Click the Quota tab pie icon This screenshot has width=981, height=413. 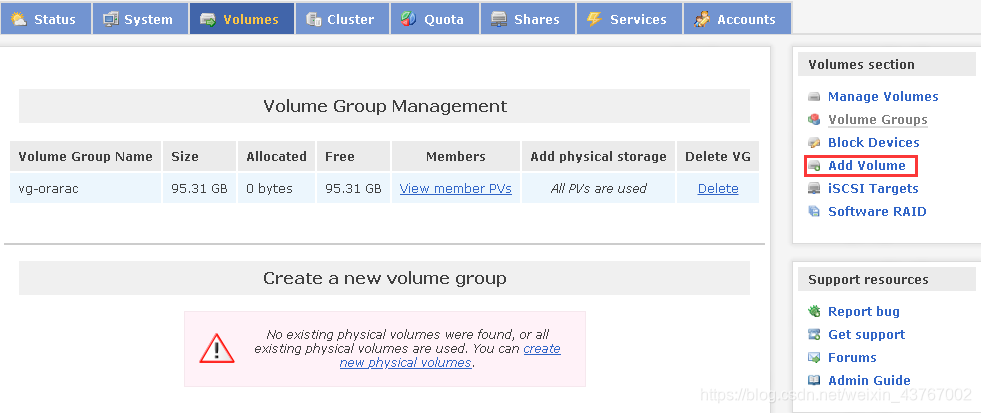(409, 19)
